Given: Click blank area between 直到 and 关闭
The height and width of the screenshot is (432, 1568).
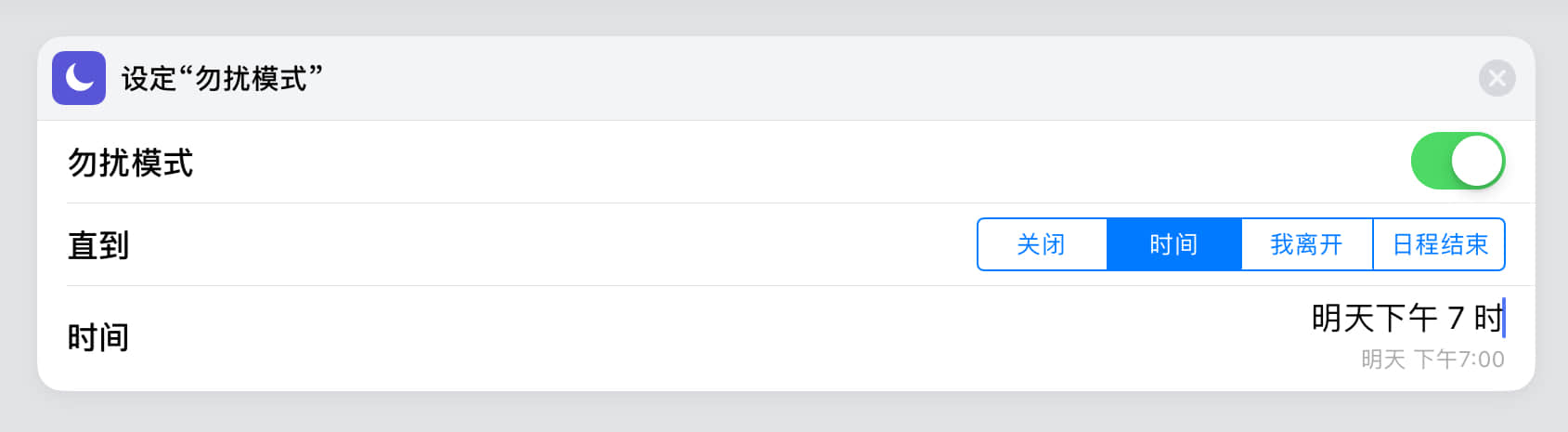Looking at the screenshot, I should (x=557, y=245).
